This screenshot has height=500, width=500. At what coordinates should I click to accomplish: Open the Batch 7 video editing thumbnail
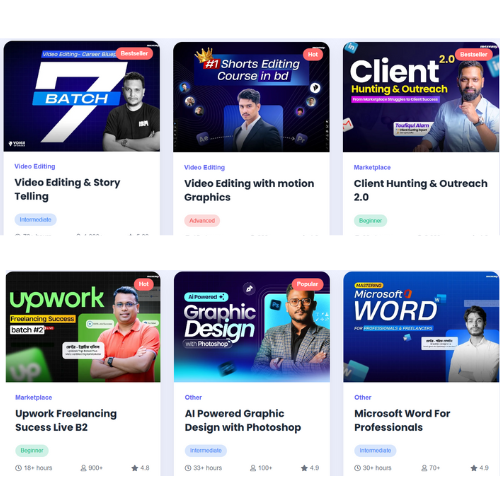(82, 96)
